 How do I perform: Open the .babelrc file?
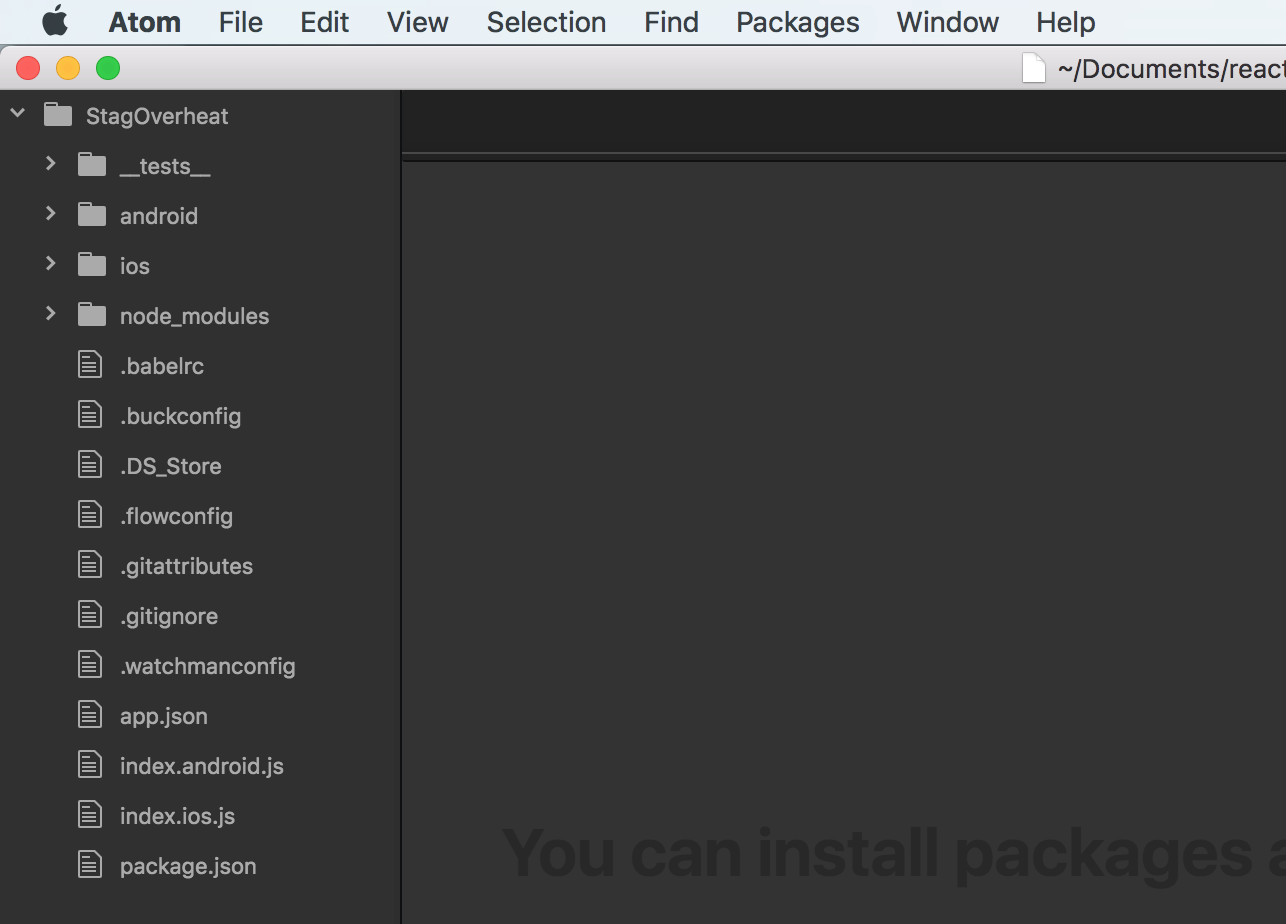click(162, 366)
